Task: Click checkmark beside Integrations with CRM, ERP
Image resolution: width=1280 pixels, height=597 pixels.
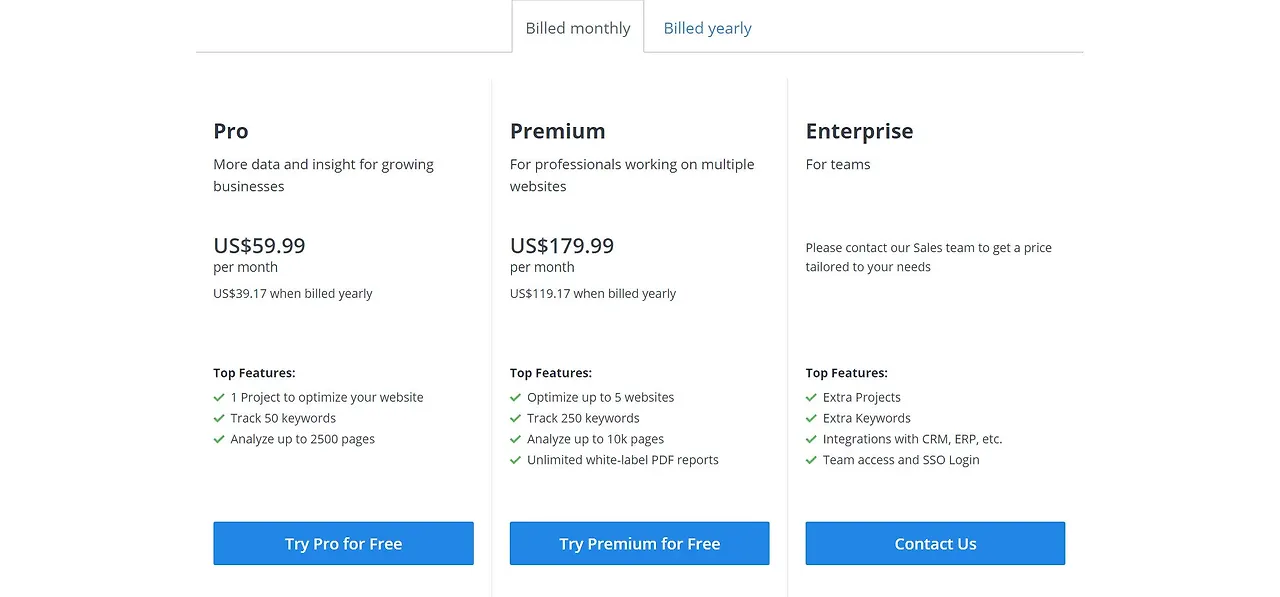Action: coord(812,439)
